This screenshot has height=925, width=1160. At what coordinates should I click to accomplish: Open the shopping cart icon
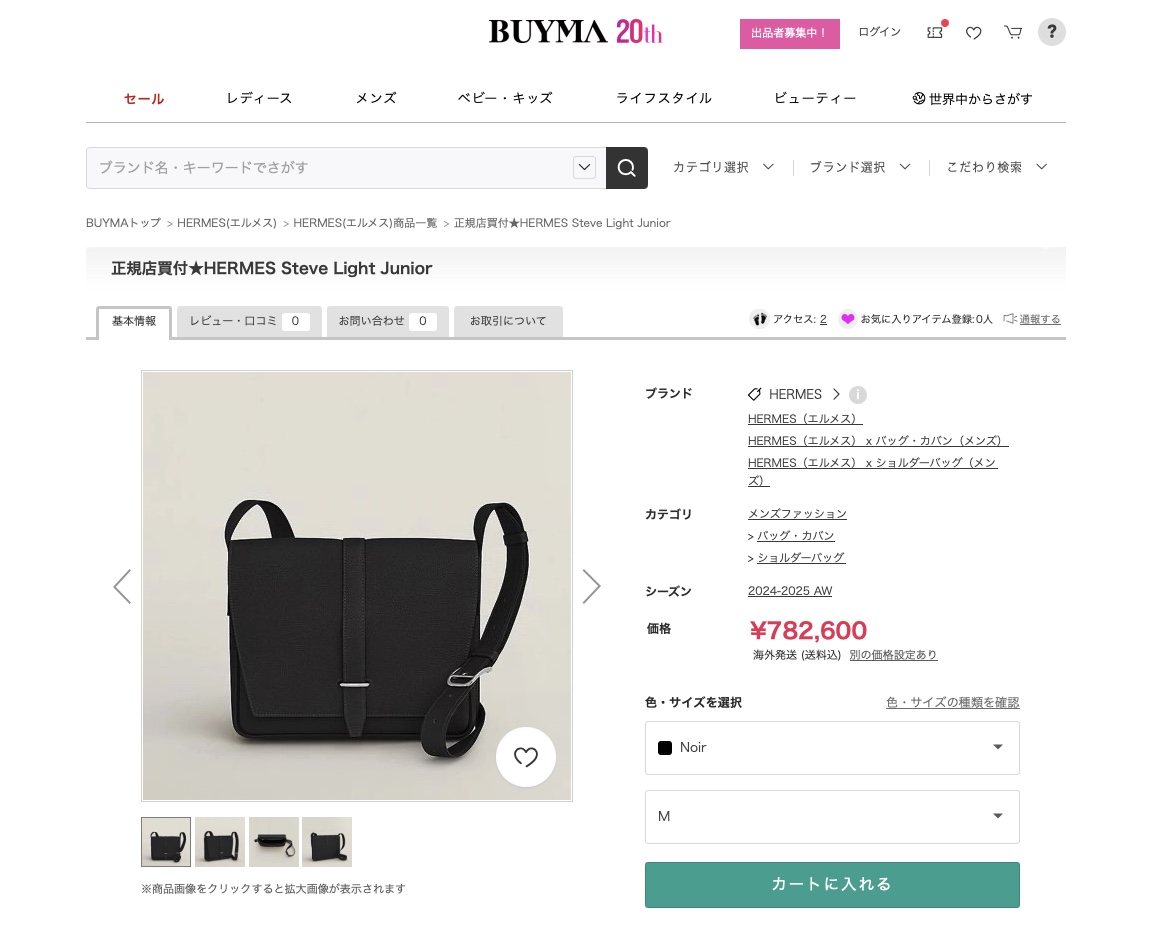1013,33
